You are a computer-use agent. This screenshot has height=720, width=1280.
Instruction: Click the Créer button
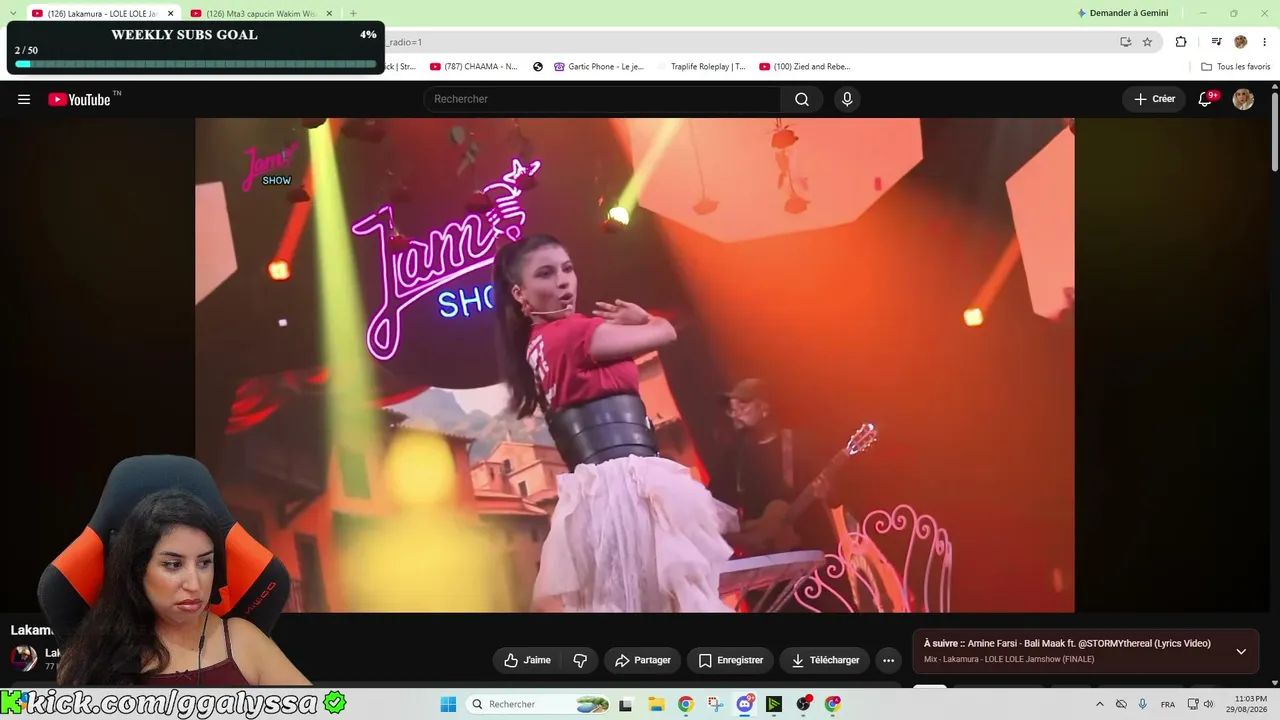(x=1154, y=99)
